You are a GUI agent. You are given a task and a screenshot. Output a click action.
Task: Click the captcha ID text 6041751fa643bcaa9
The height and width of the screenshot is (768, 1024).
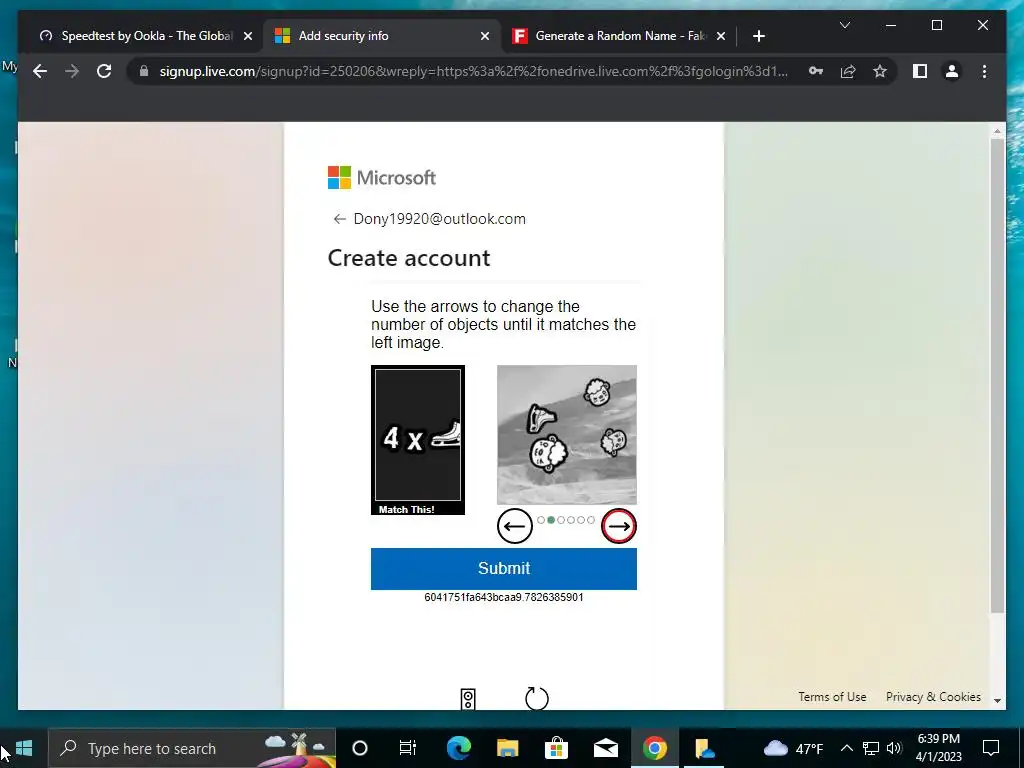point(504,597)
